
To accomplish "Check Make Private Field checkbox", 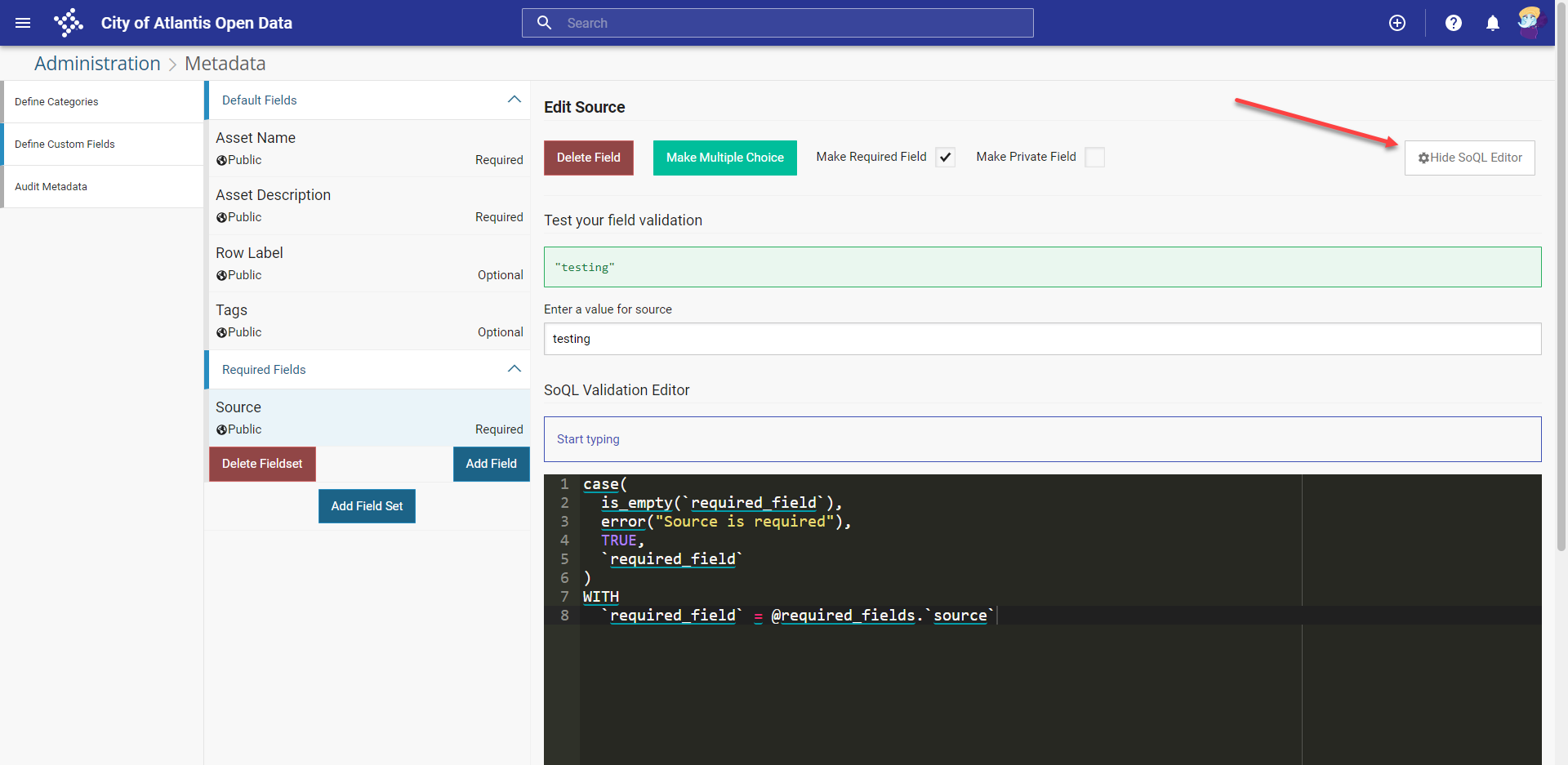I will tap(1094, 158).
